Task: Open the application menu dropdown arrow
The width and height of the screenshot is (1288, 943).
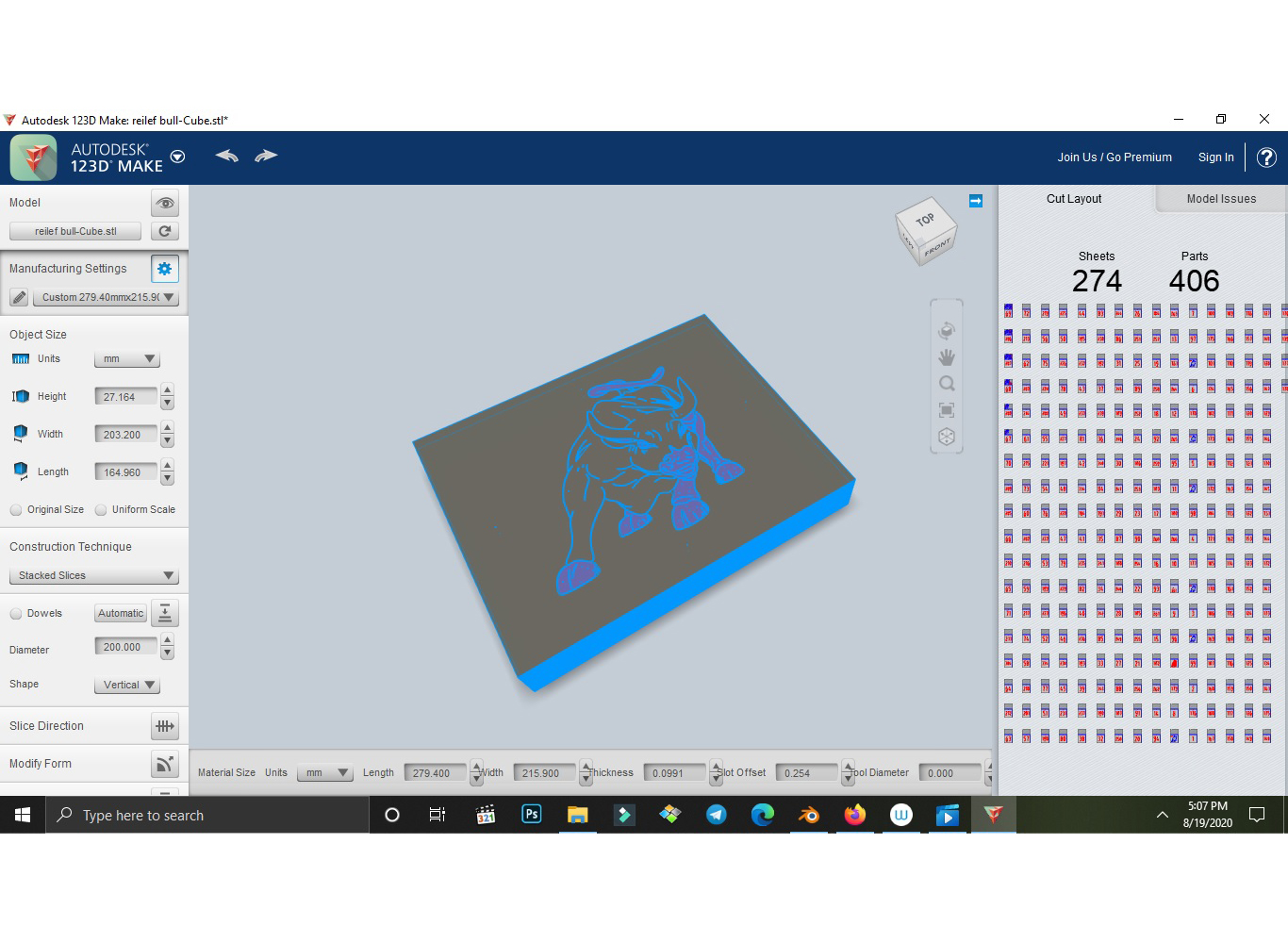Action: coord(177,157)
